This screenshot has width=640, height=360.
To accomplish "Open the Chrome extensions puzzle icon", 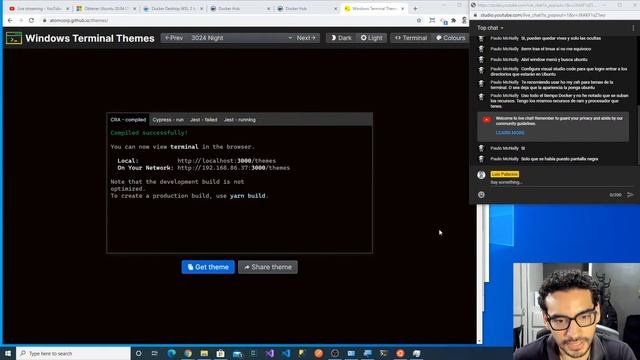I will (x=453, y=20).
